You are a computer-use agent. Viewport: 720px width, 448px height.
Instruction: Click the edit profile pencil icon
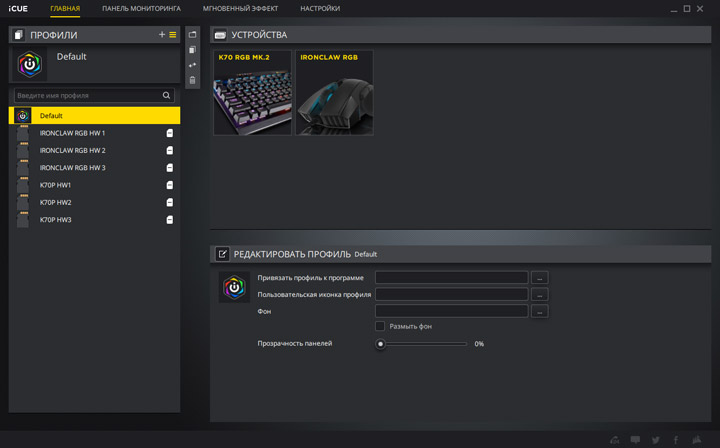tap(222, 254)
